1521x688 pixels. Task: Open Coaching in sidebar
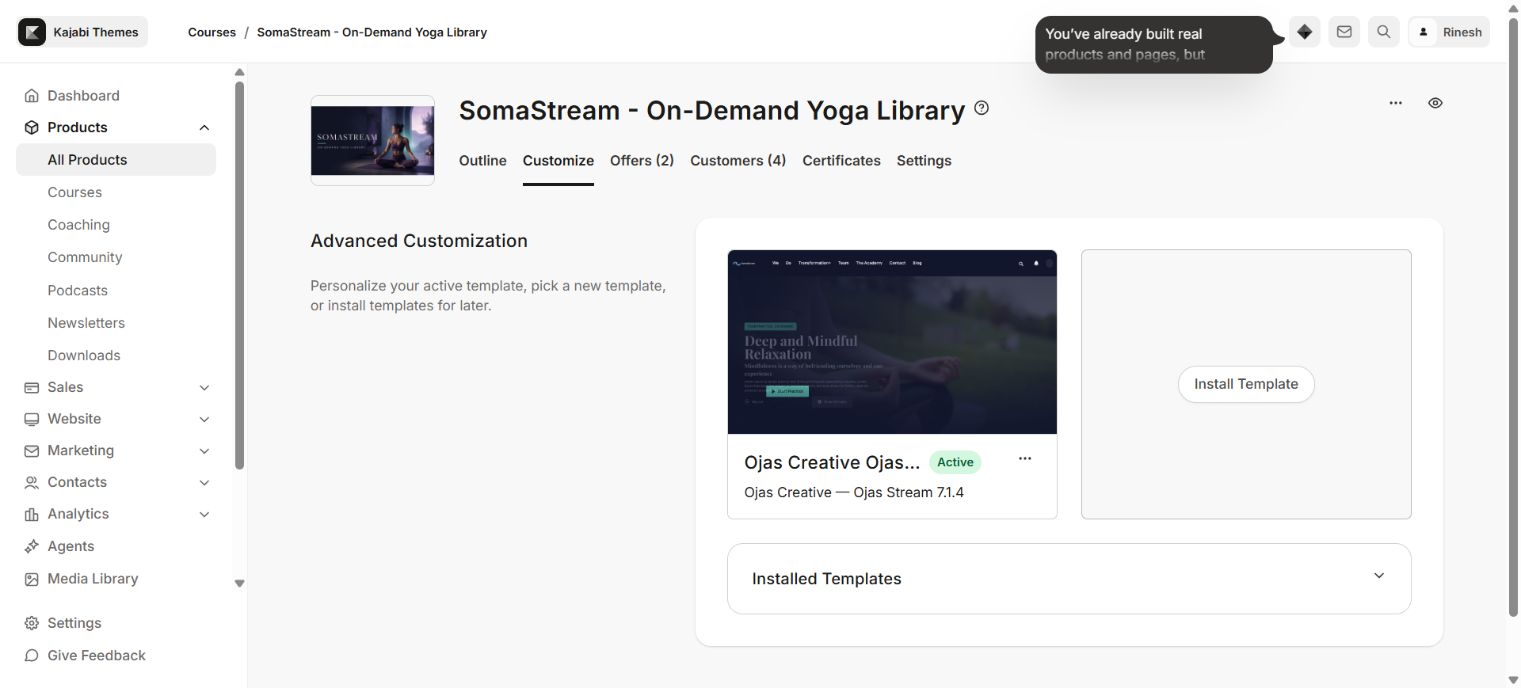79,225
